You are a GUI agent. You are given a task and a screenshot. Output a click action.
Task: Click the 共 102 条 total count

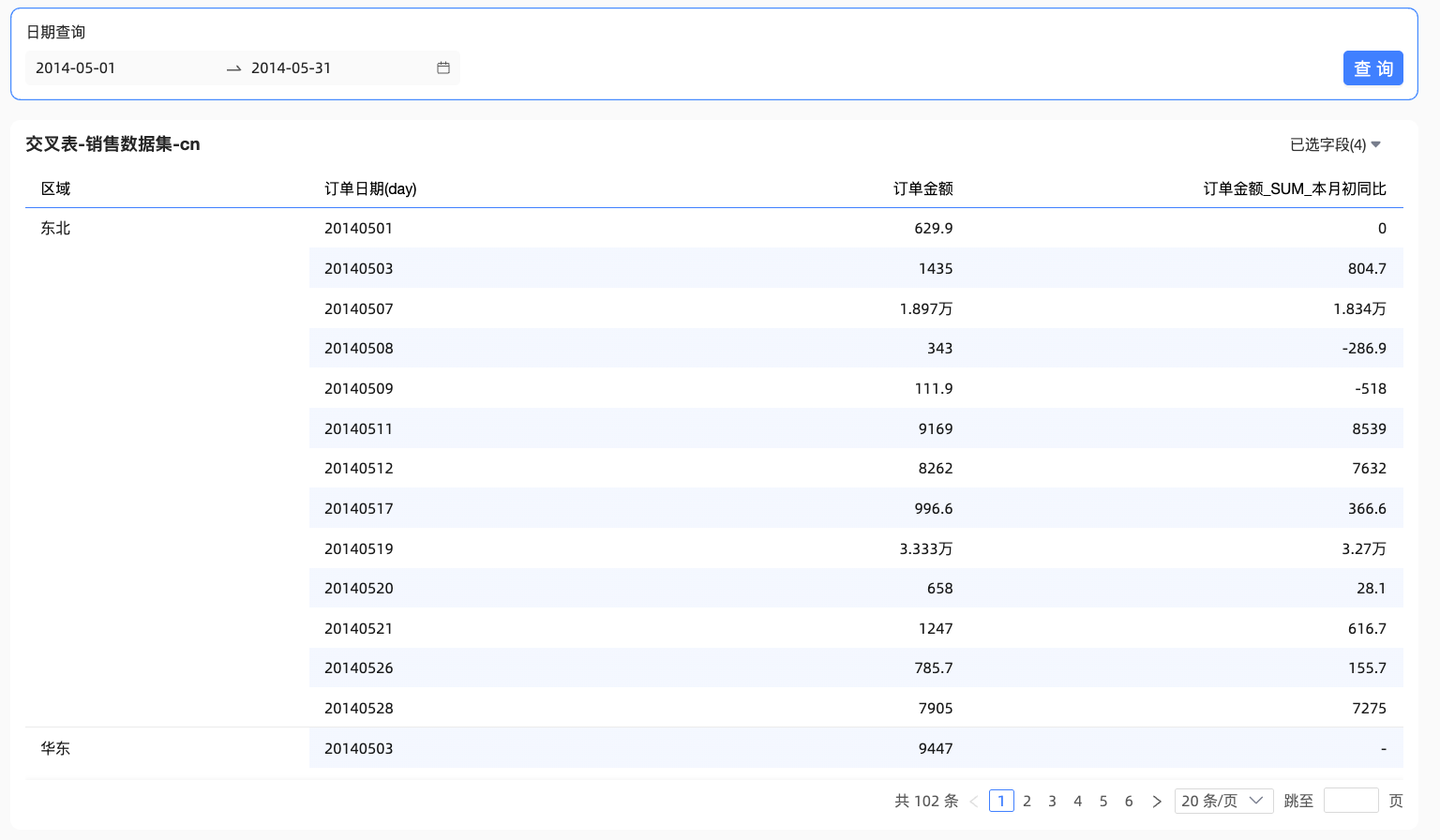tap(926, 801)
